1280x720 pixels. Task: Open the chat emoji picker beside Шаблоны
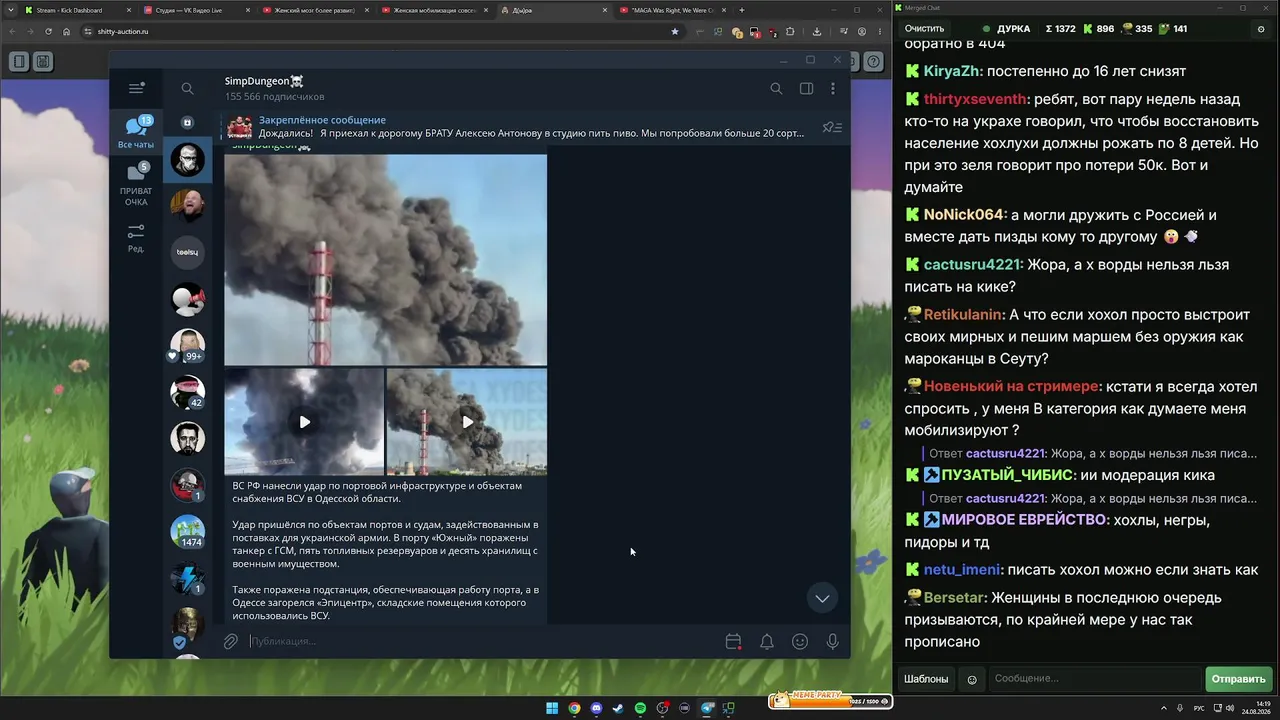click(x=972, y=680)
